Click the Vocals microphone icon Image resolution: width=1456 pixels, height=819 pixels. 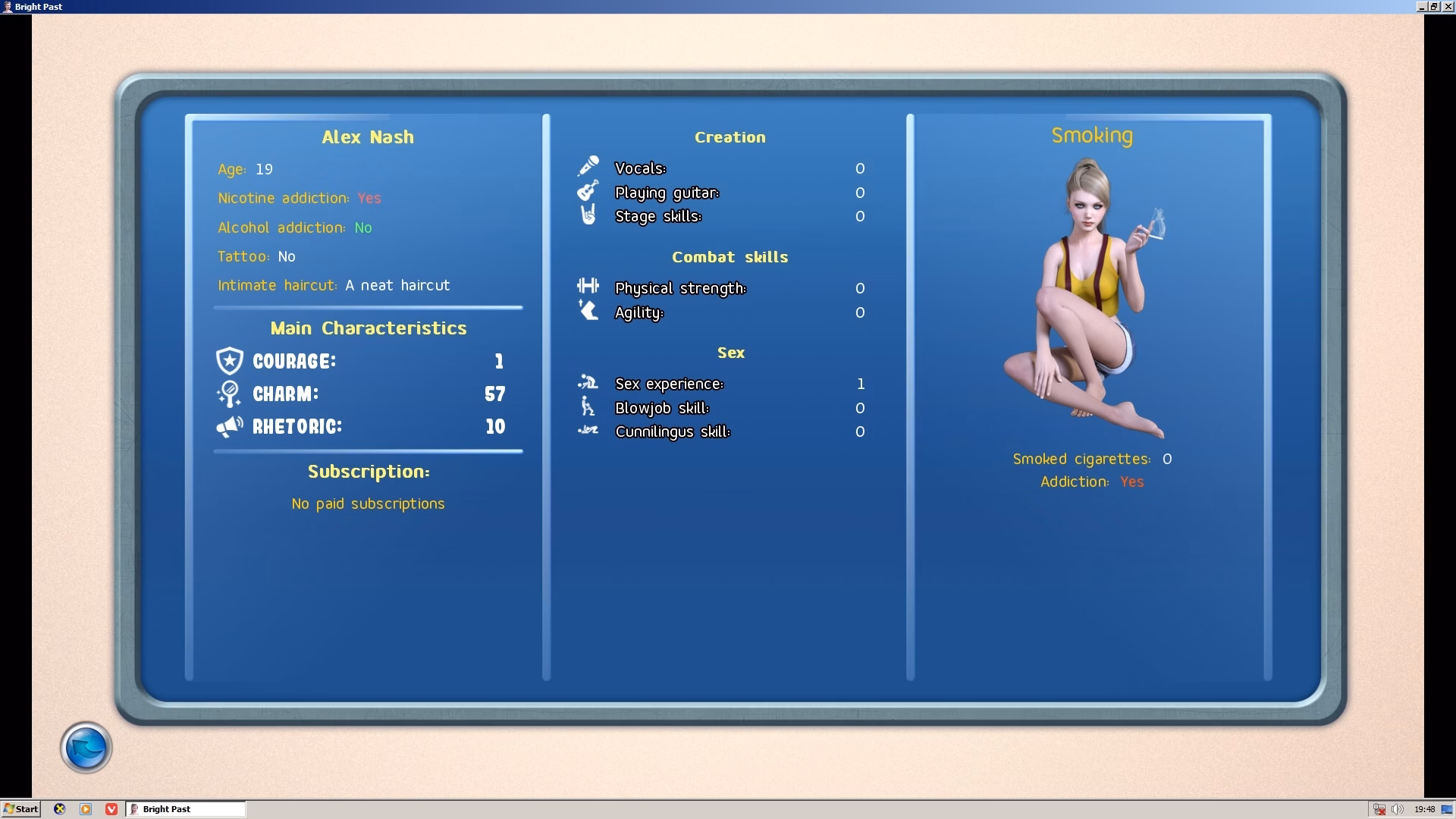point(588,167)
